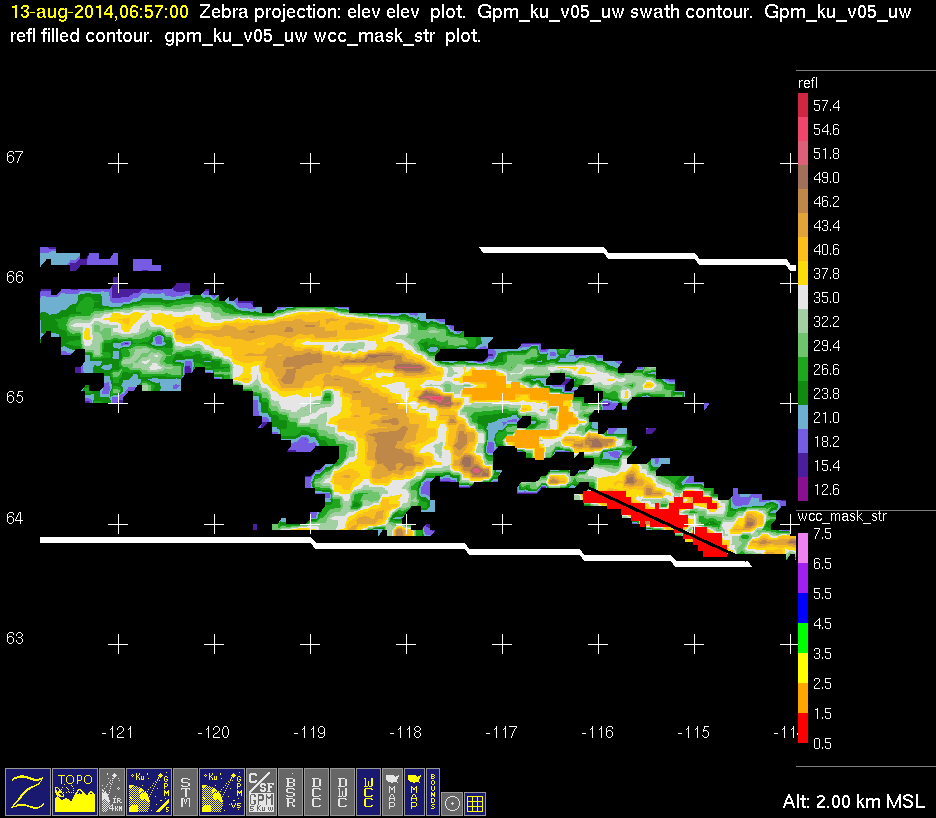Toggle the yellow MAP overlay icon
Screen dimensions: 936x818
pyautogui.click(x=414, y=791)
